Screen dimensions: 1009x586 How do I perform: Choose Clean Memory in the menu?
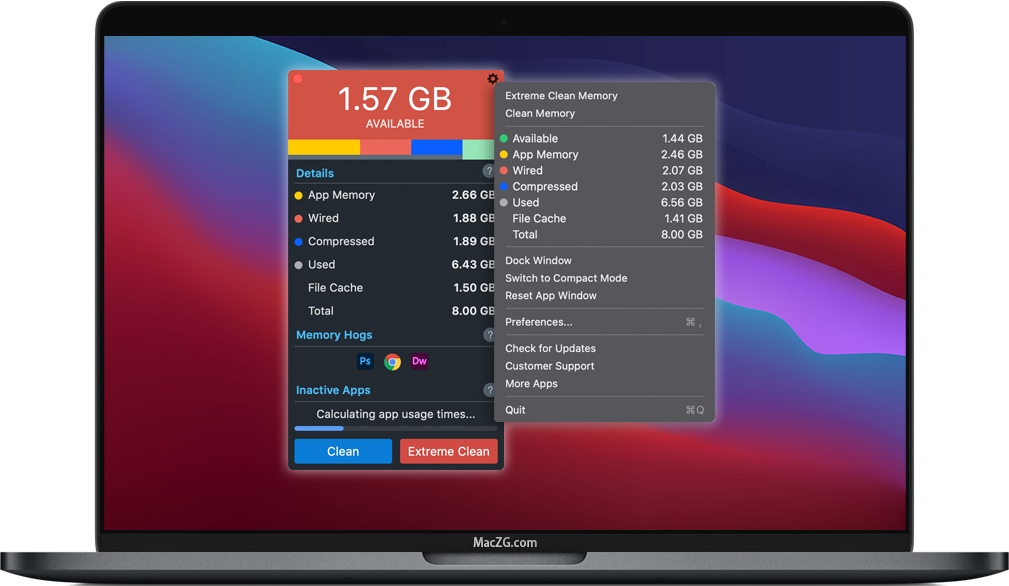[x=540, y=113]
